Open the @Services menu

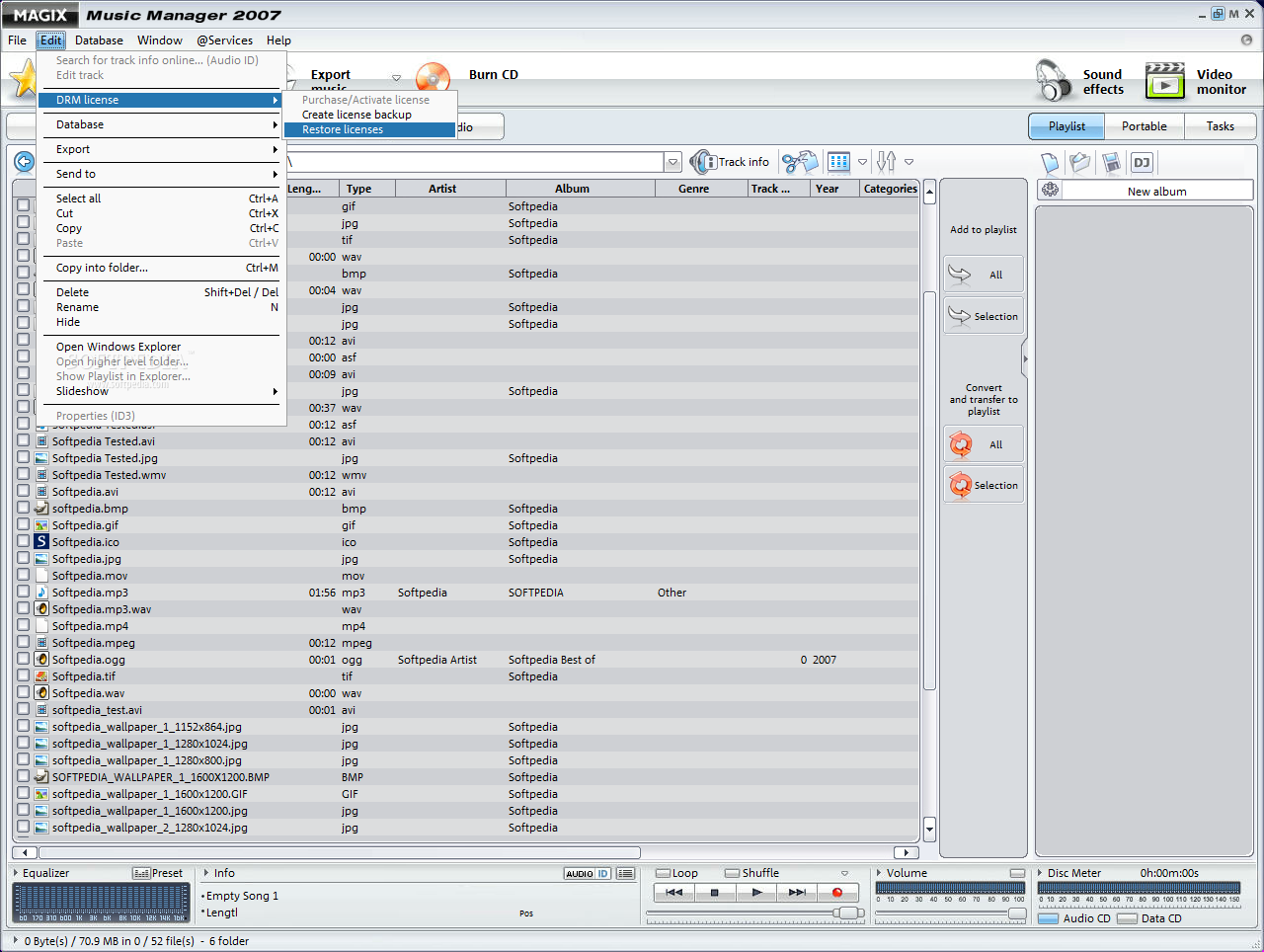tap(224, 40)
